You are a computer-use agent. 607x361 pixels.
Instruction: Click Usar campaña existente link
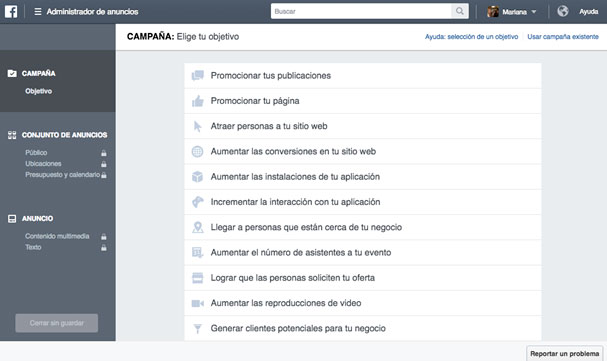[x=563, y=37]
